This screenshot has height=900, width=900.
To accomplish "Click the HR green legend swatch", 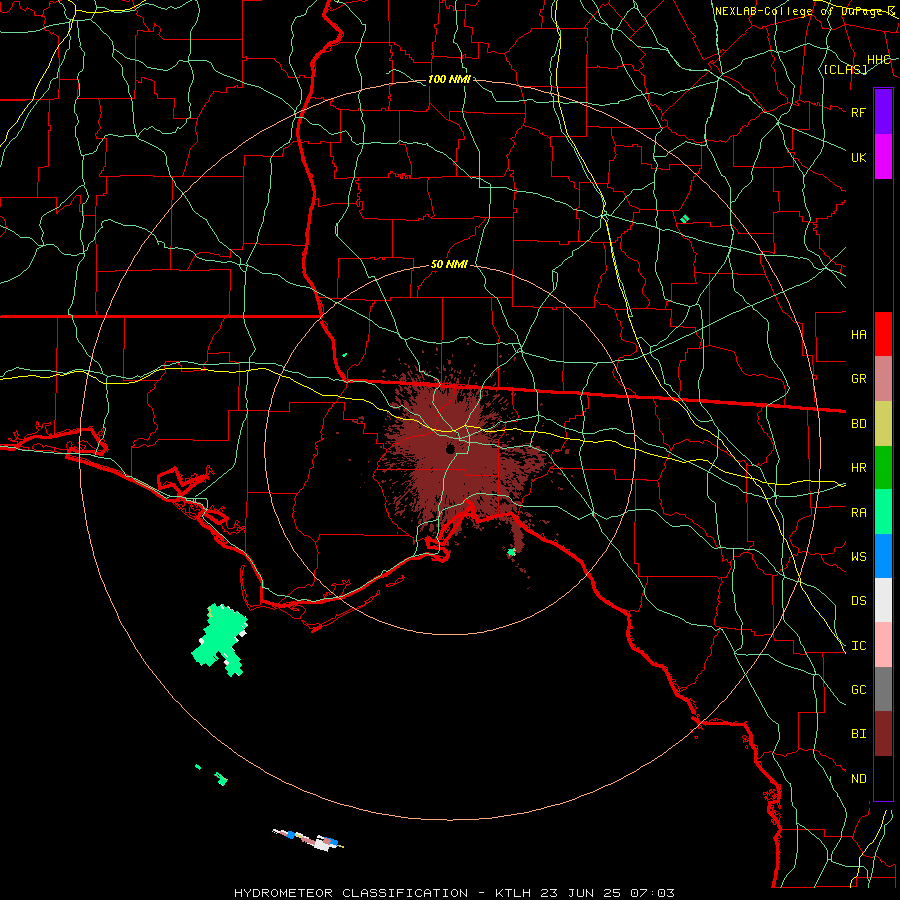I will 883,468.
